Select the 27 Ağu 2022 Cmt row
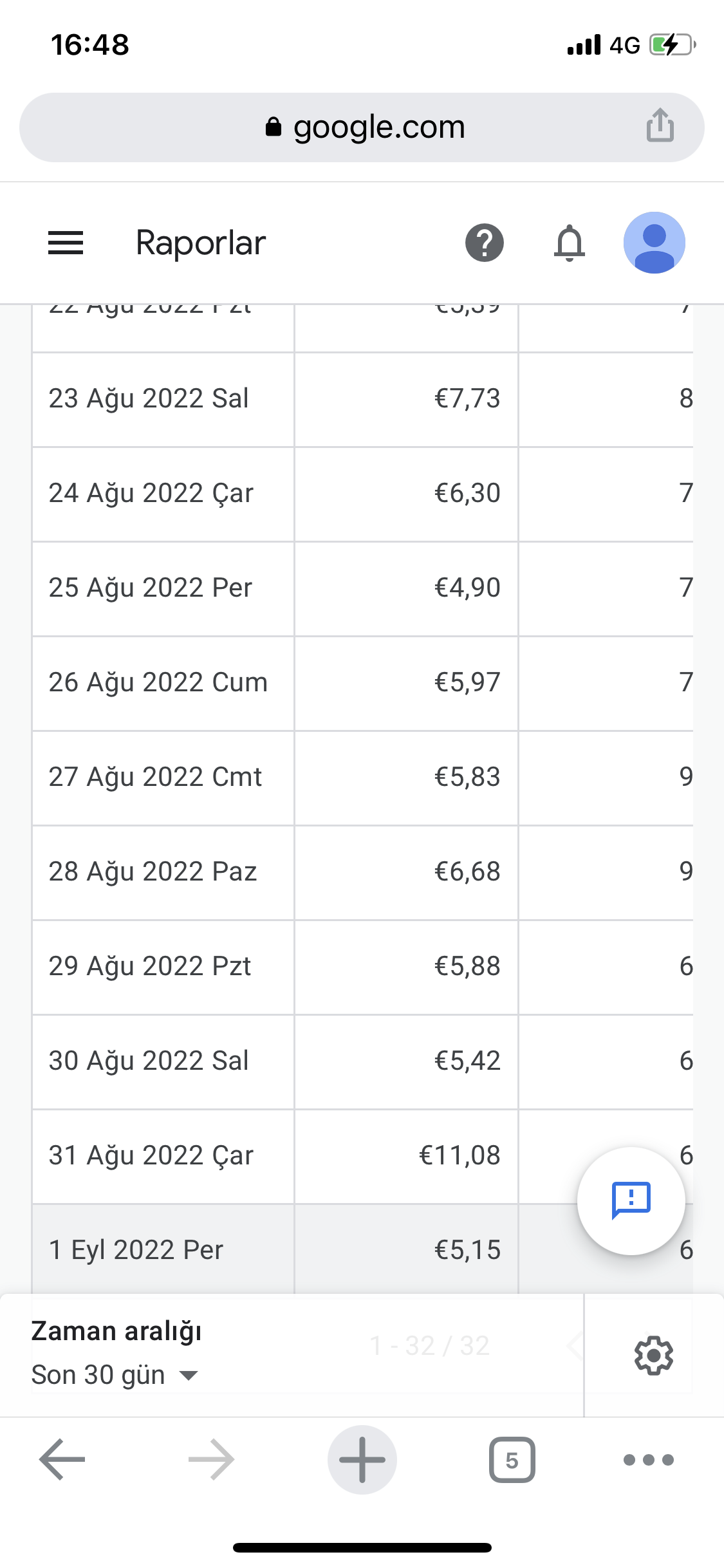 (362, 778)
